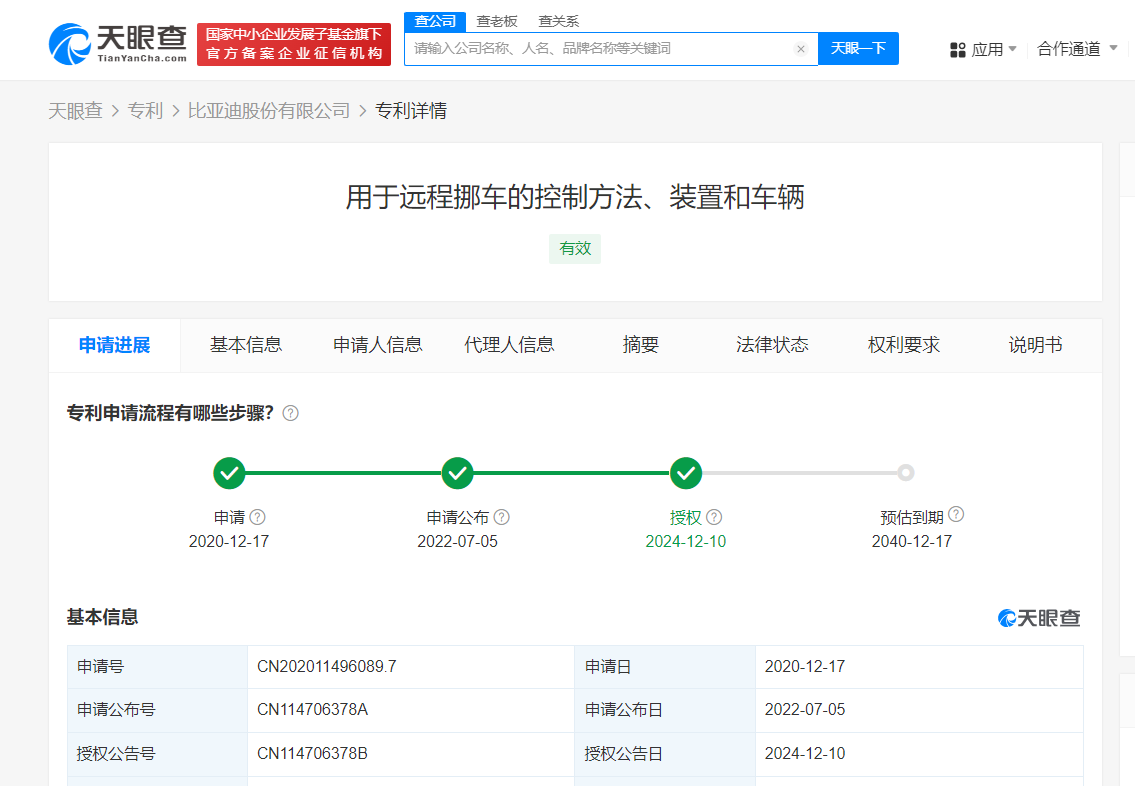
Task: Select the 查老板 menu item
Action: tap(498, 20)
